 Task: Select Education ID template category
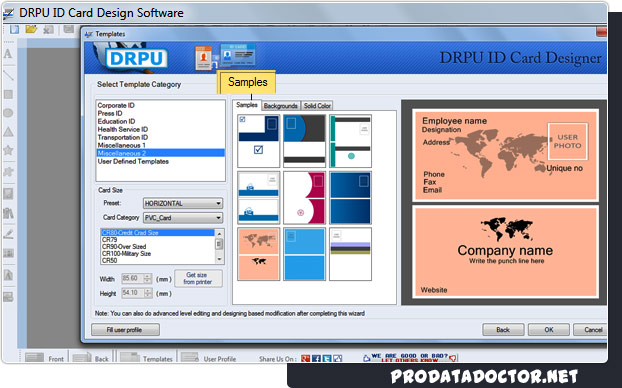(116, 121)
